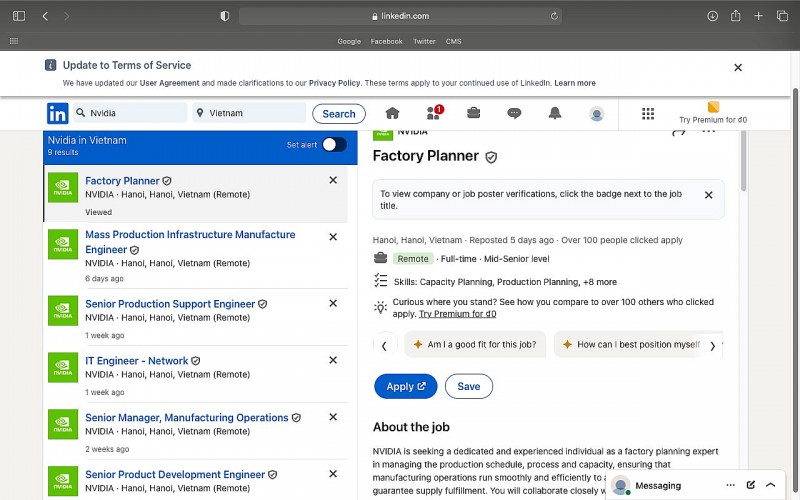
Task: Open Senior Manager, Manufacturing Operations job
Action: [187, 417]
